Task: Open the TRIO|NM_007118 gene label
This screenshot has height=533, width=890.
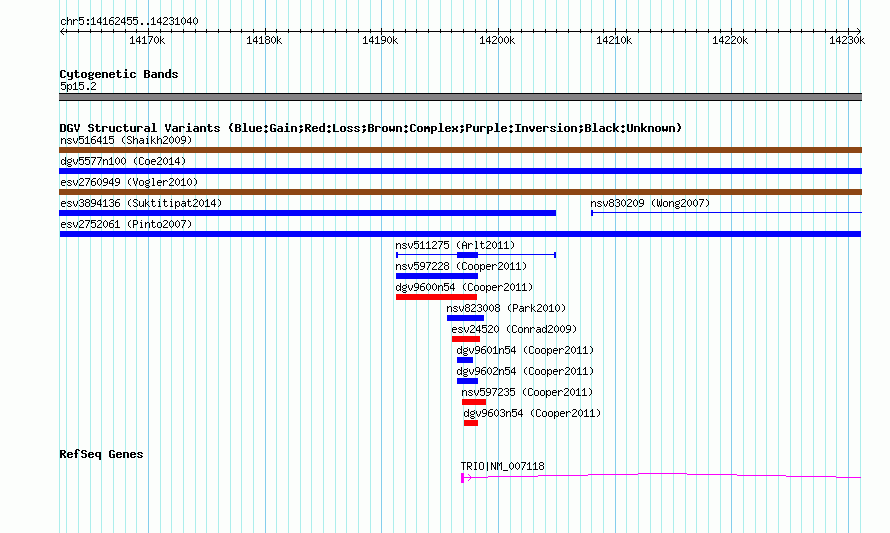Action: [x=502, y=466]
